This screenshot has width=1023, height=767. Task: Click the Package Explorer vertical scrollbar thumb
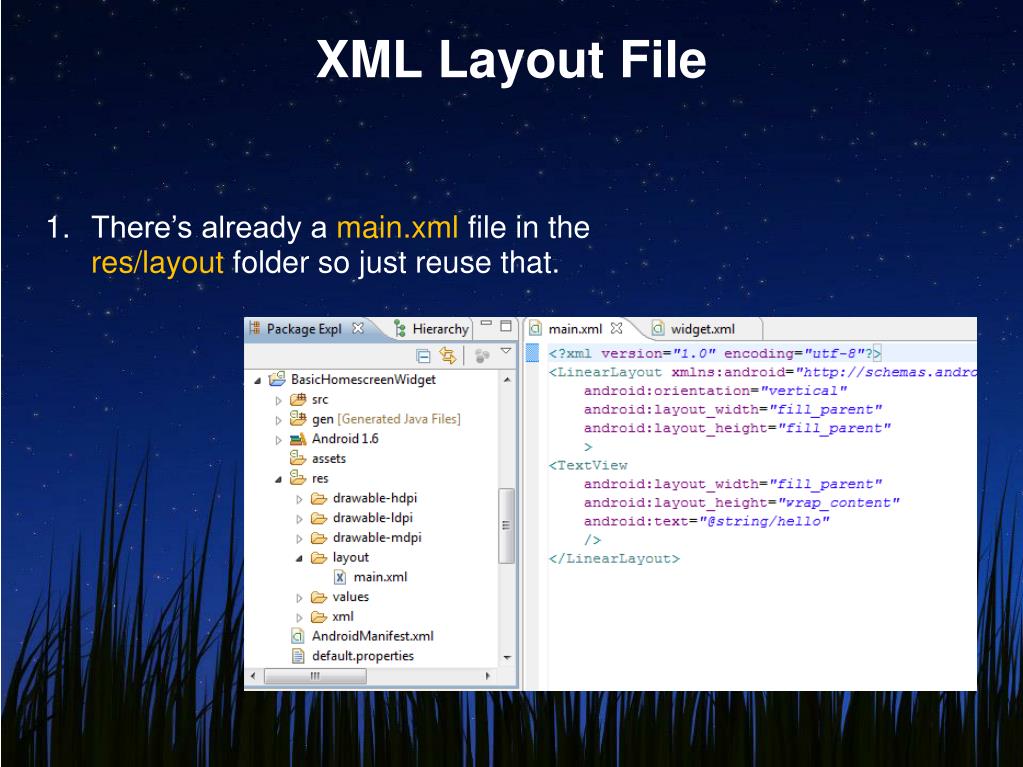(506, 526)
